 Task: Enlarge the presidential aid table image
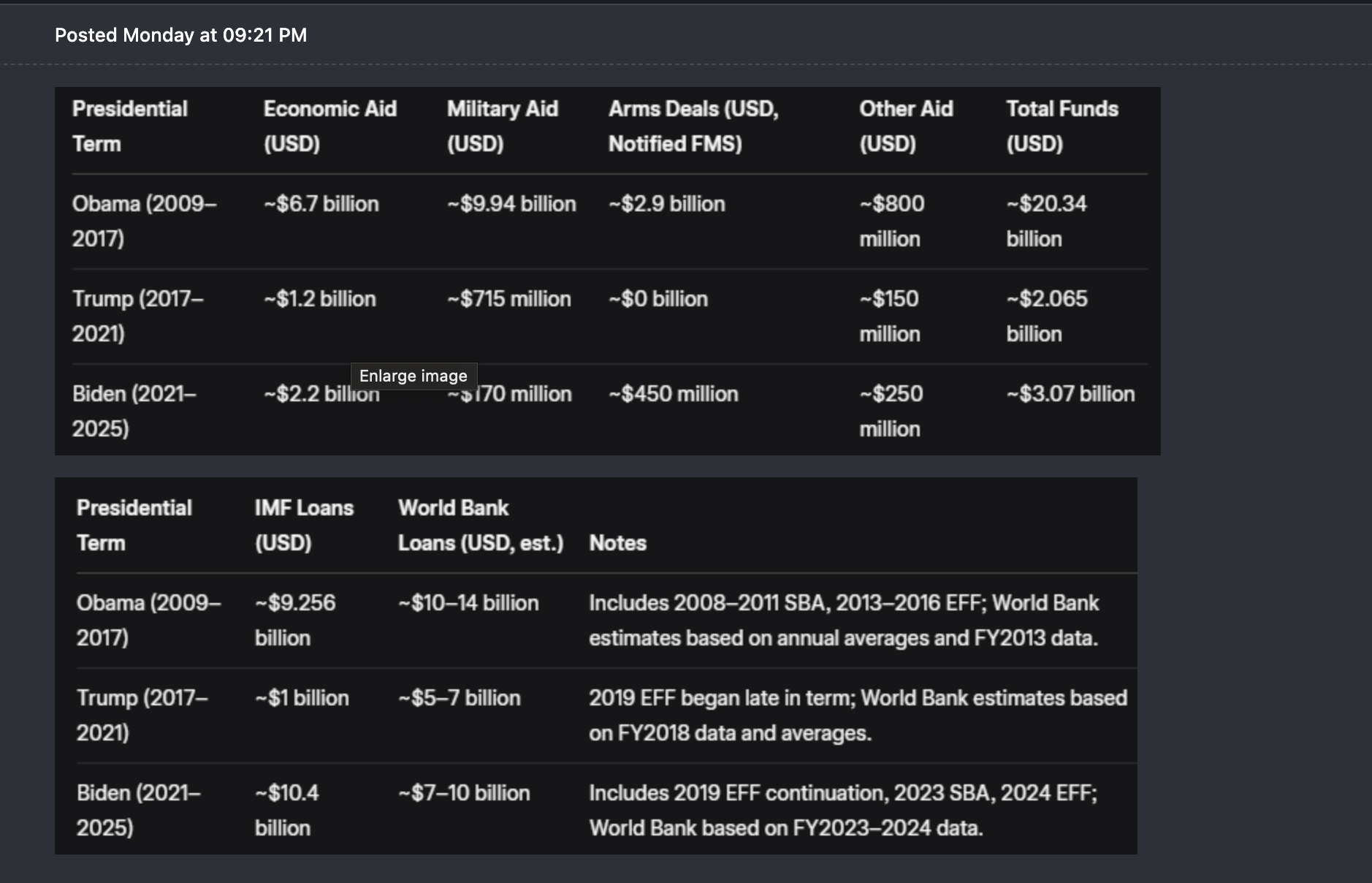(x=607, y=271)
